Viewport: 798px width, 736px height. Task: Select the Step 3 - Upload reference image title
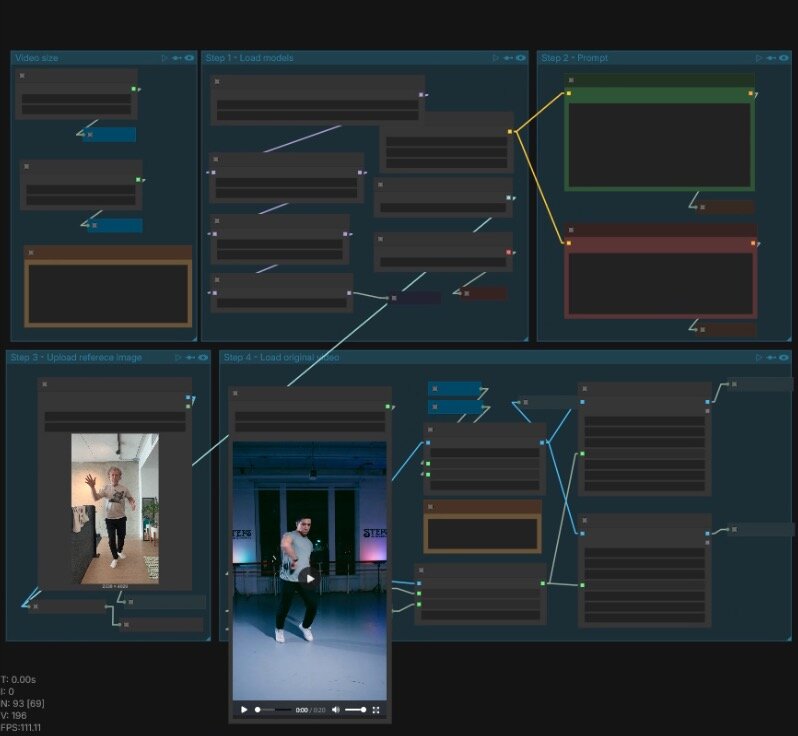click(76, 357)
